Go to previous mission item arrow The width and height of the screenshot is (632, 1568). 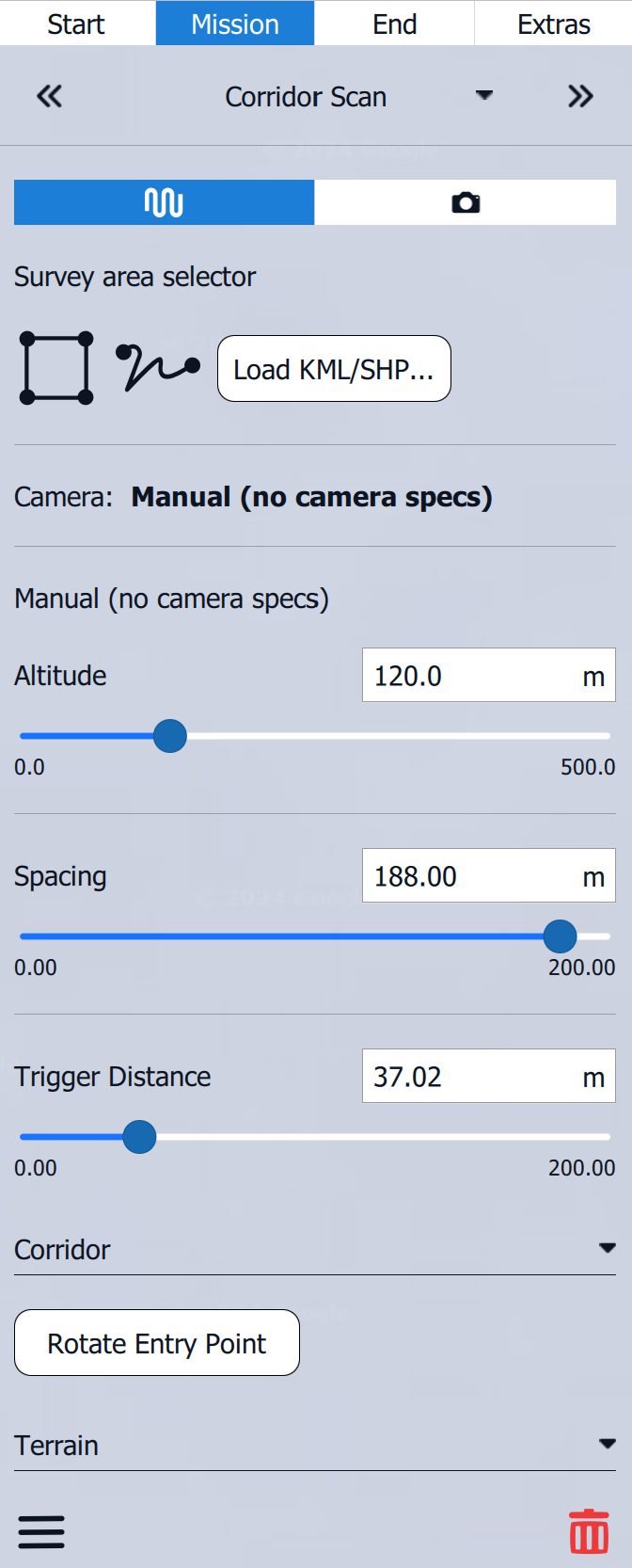49,96
